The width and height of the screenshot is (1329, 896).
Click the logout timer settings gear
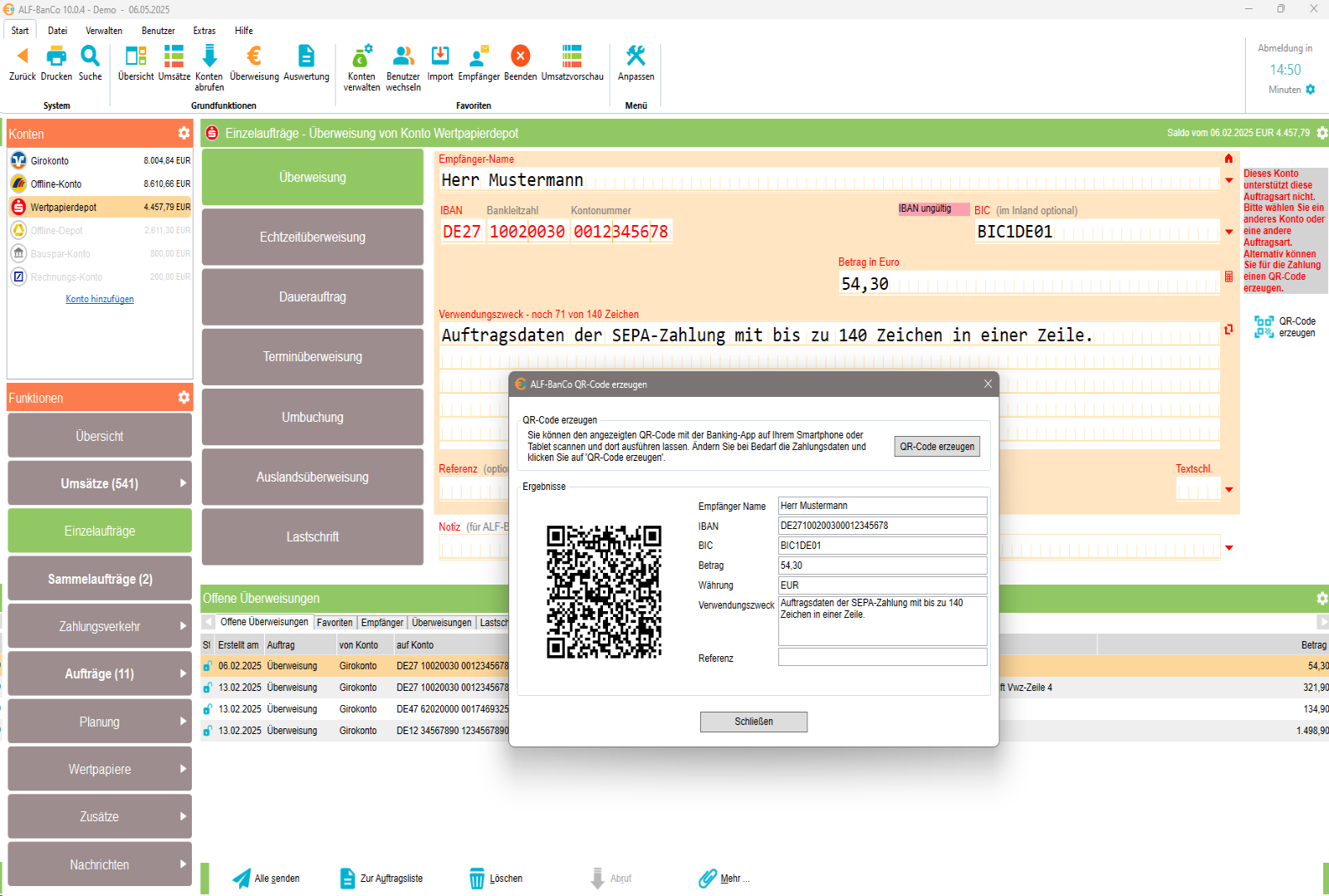click(1310, 89)
